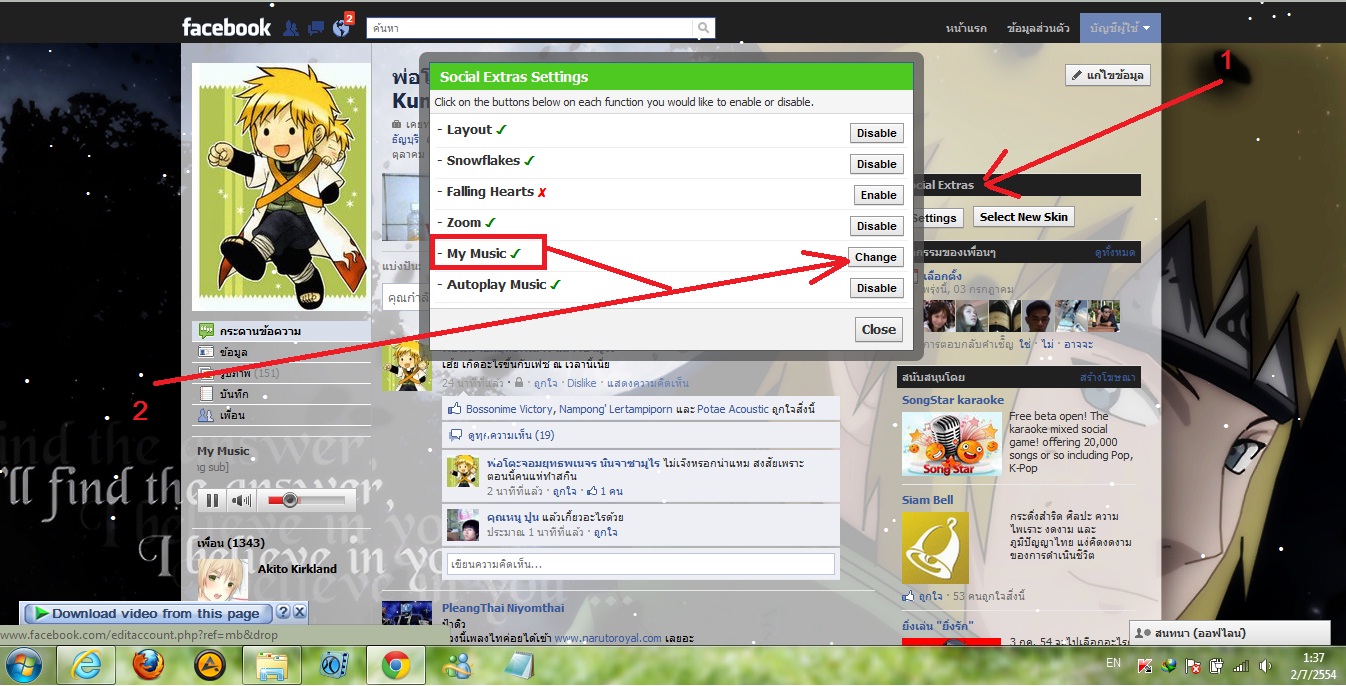Click Kaspersky tray icon

pyautogui.click(x=1144, y=665)
